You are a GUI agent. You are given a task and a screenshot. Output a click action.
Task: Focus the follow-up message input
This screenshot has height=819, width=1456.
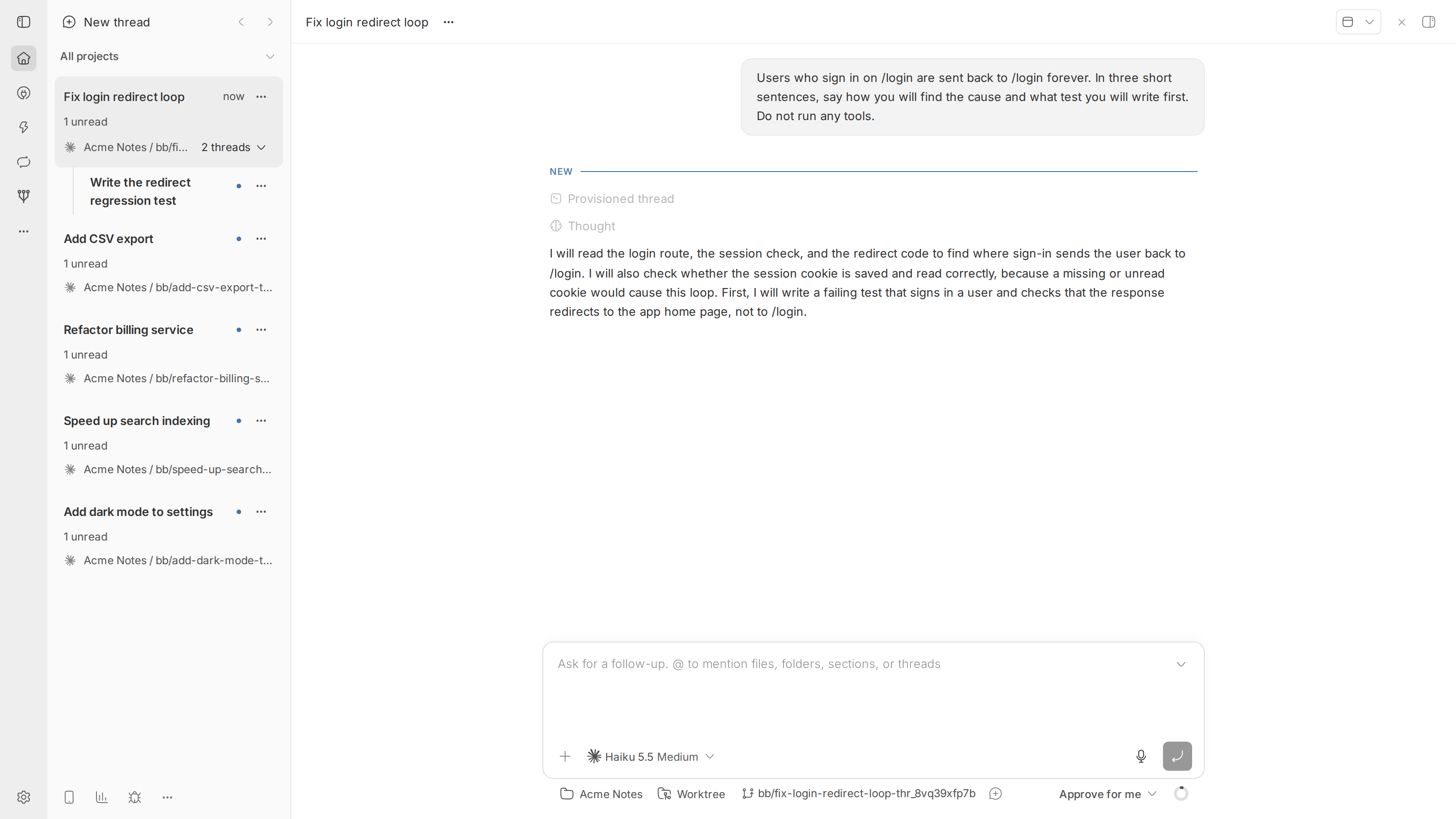click(x=859, y=664)
